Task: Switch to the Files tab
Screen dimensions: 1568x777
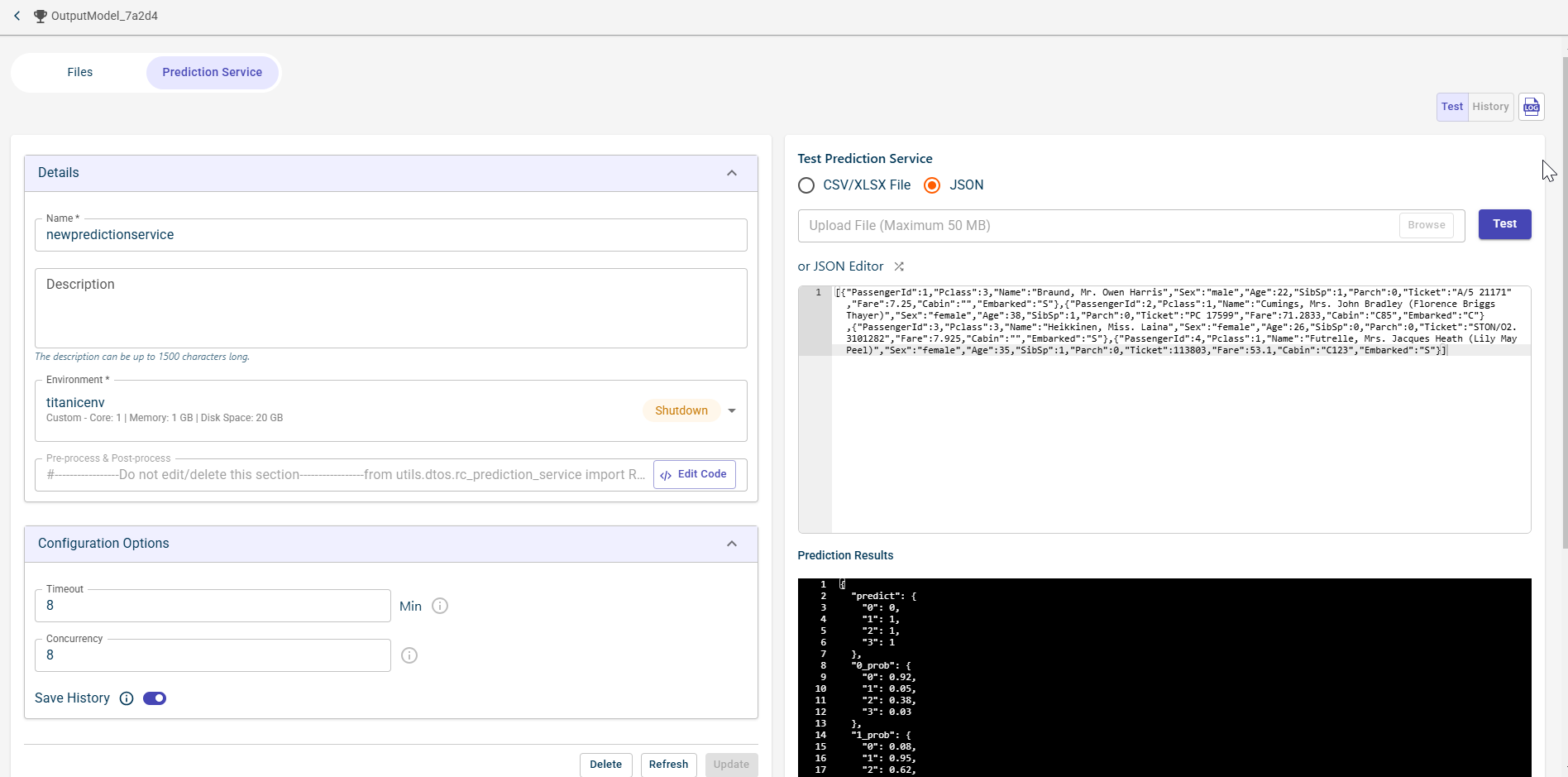Action: [80, 72]
